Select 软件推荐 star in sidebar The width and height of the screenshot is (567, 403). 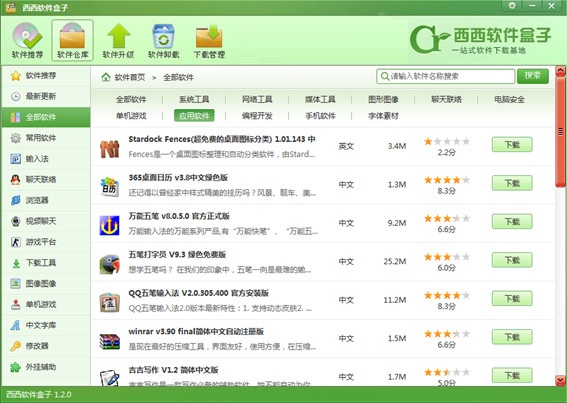(x=46, y=75)
